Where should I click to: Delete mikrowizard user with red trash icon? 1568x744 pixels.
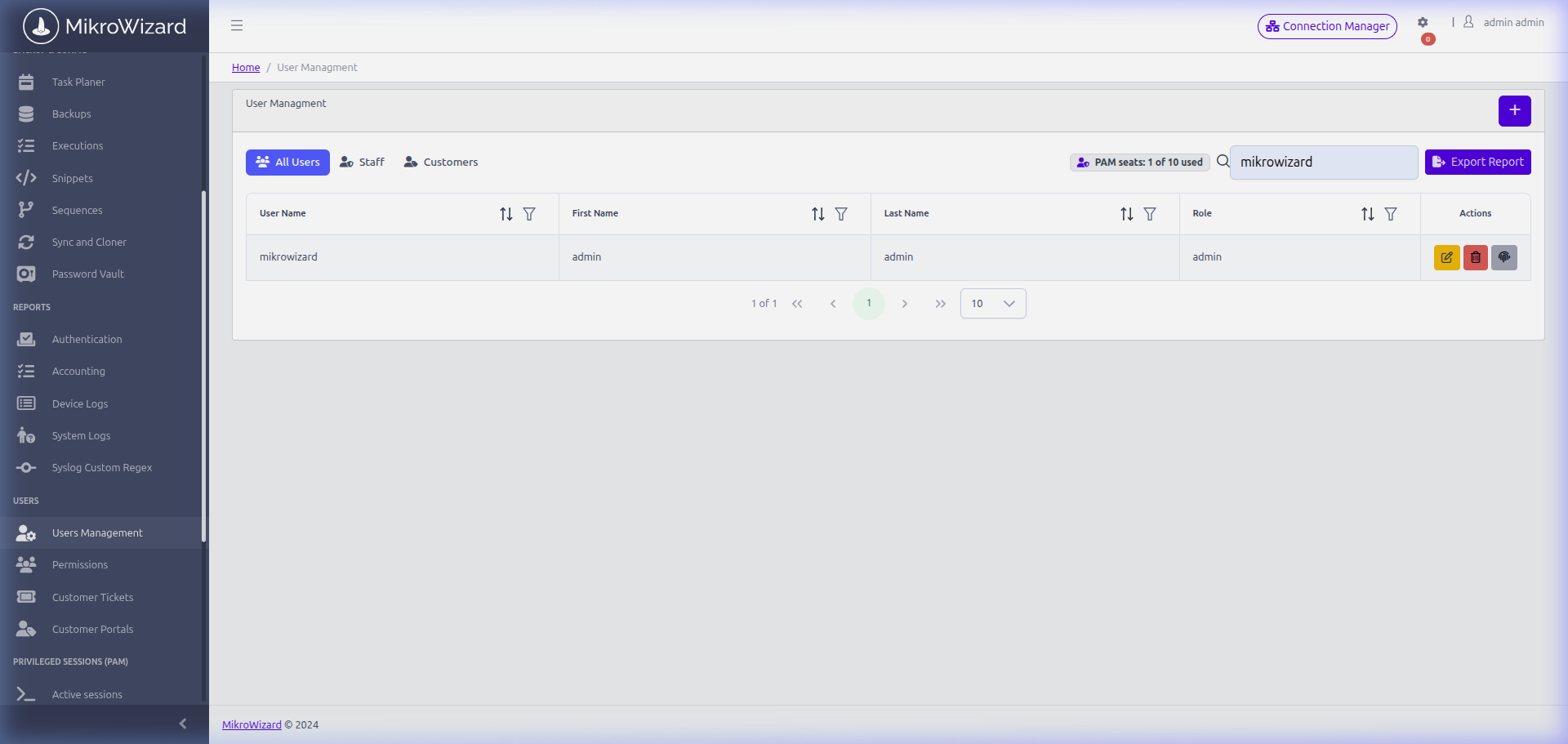pos(1475,257)
